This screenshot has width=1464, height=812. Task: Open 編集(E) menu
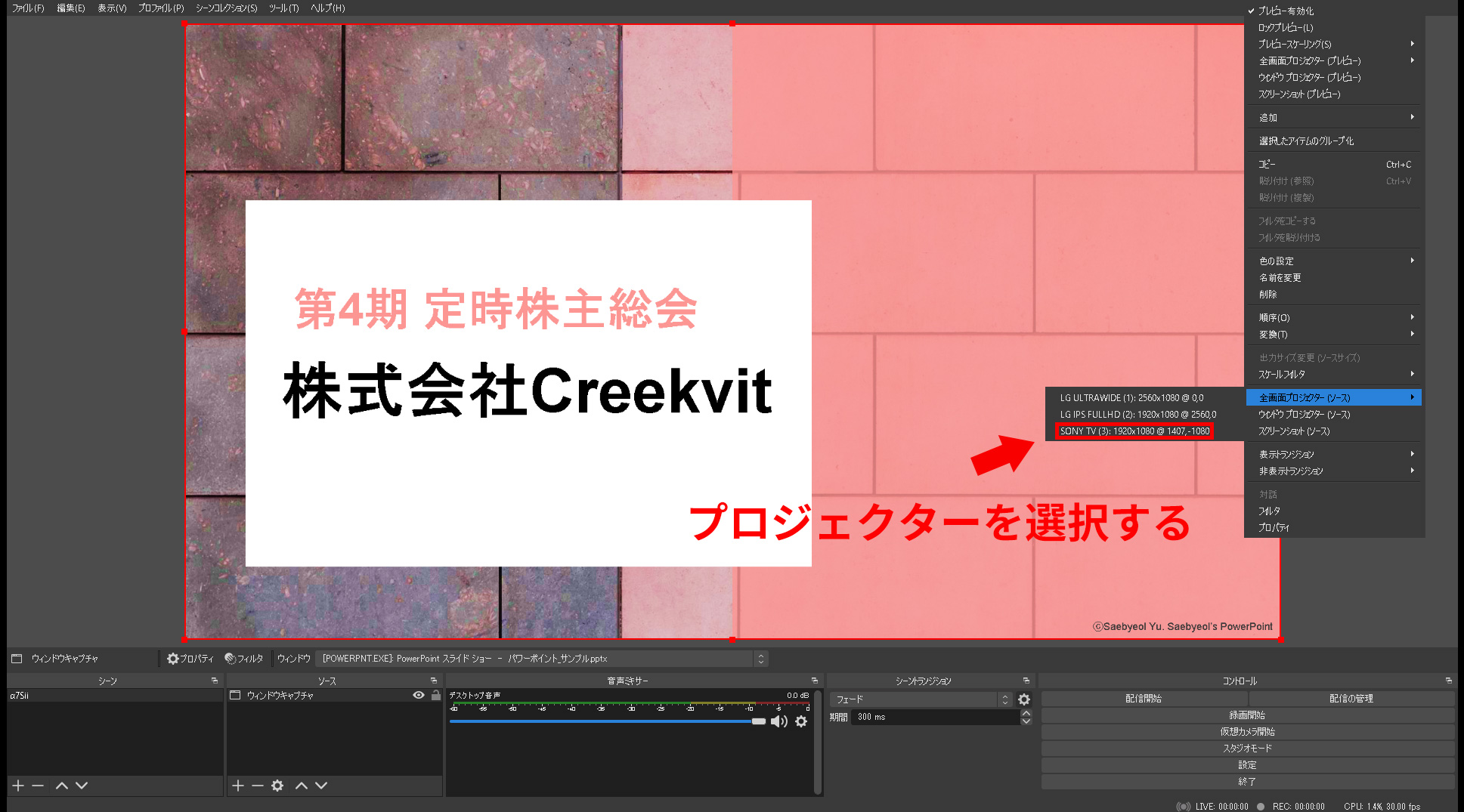coord(71,8)
